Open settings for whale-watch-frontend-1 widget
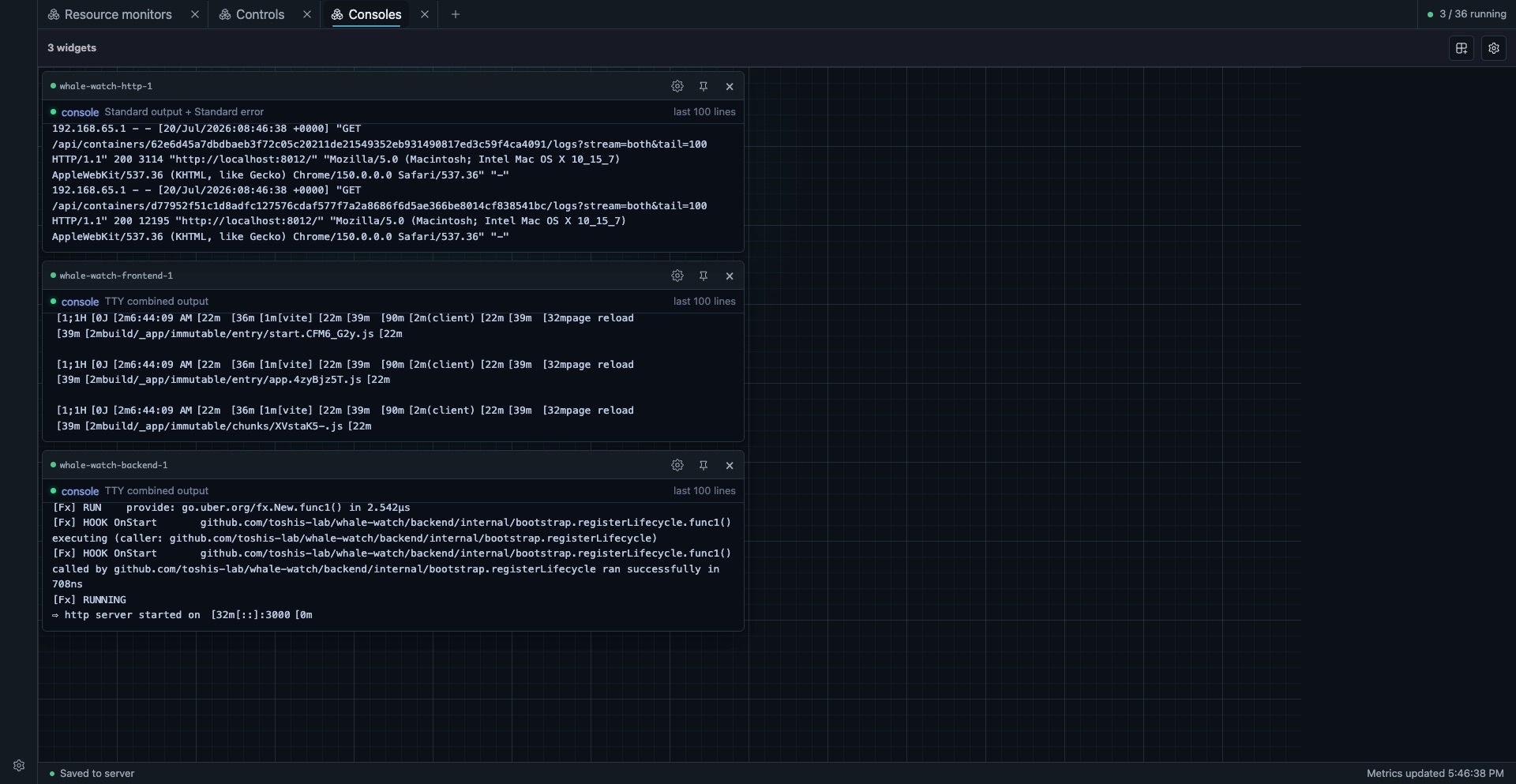This screenshot has width=1516, height=784. tap(677, 276)
